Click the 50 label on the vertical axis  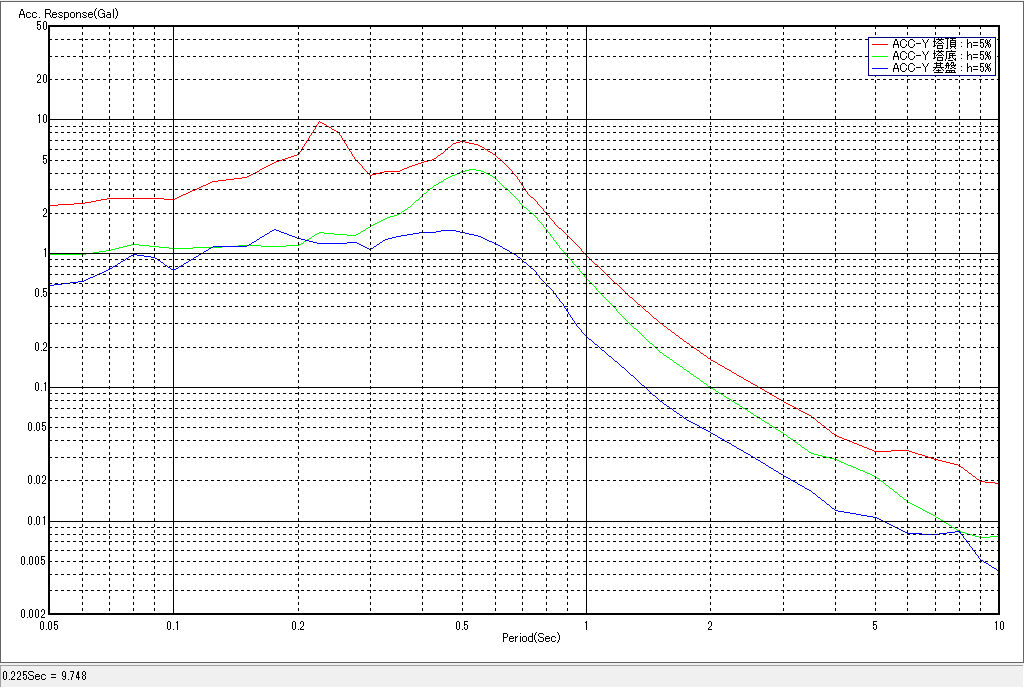[41, 26]
